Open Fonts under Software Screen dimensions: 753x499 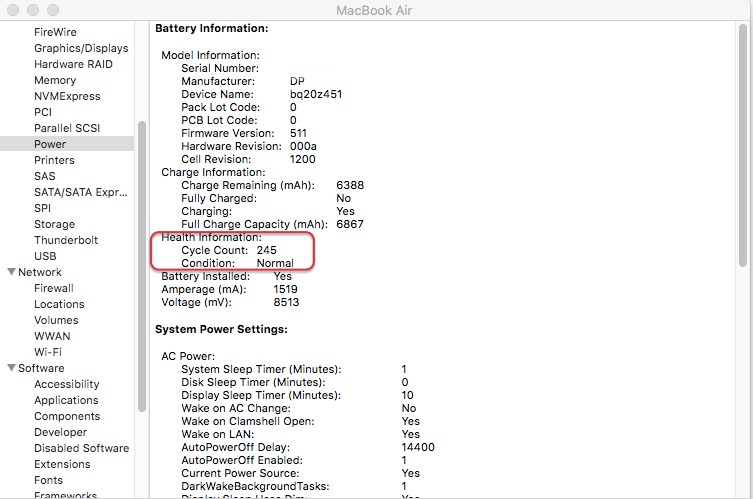pyautogui.click(x=49, y=480)
